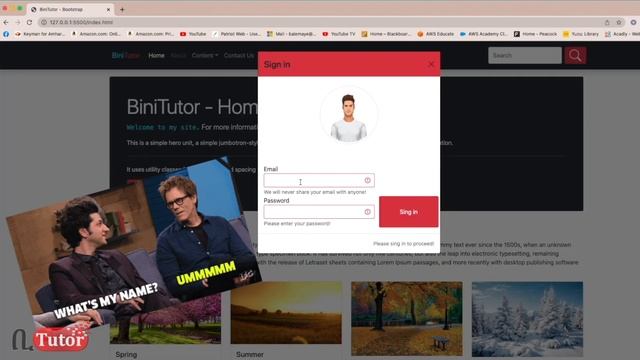
Task: Click the autumn park image thumbnail
Action: [x=407, y=318]
